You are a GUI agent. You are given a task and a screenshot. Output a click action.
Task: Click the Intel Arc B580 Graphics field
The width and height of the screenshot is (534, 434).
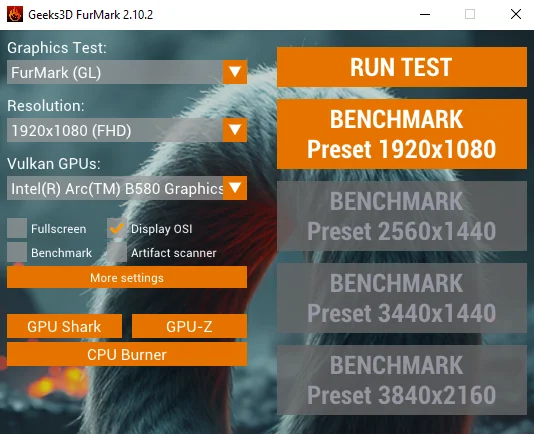coord(115,188)
